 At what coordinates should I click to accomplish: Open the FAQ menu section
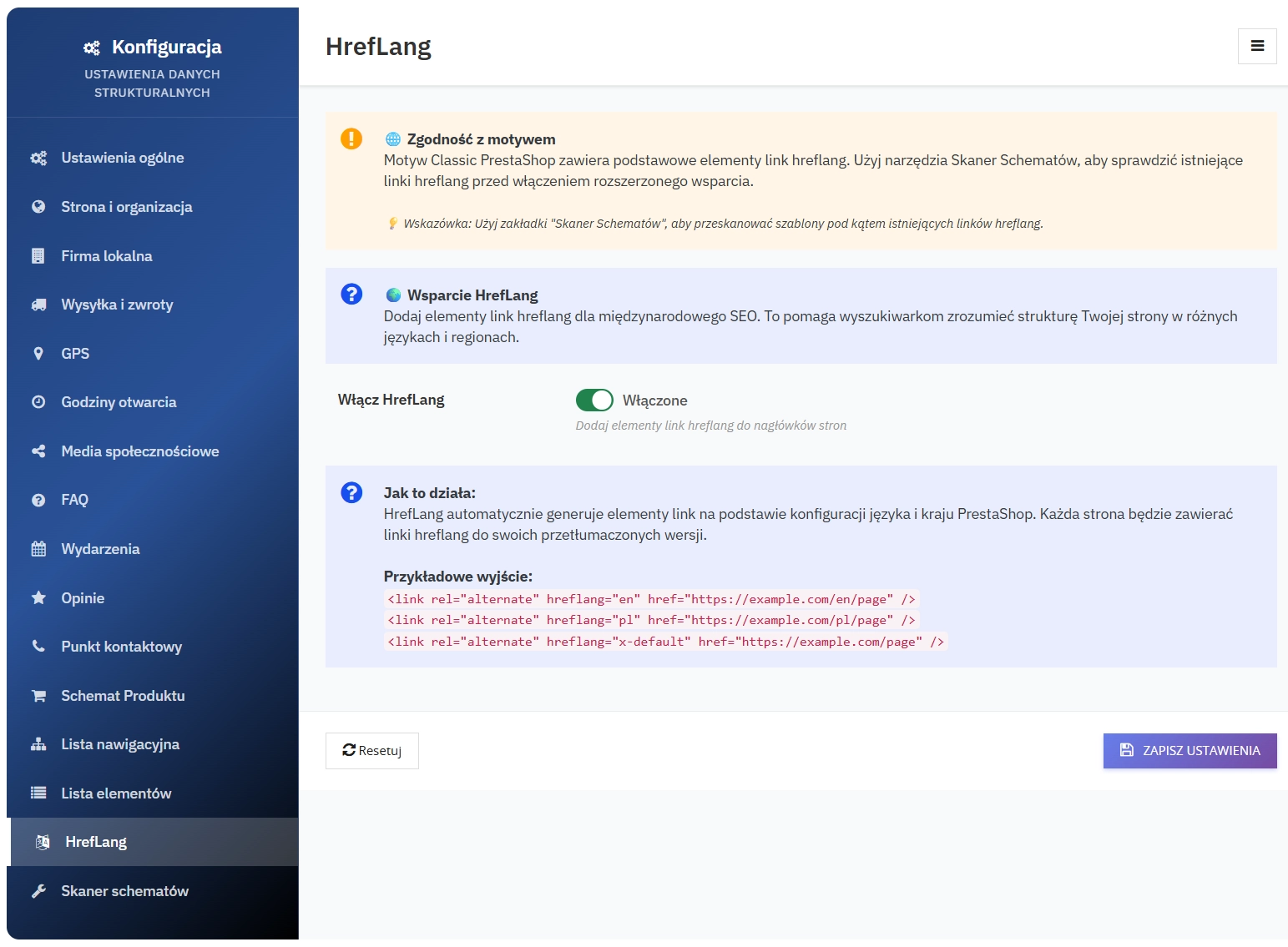point(74,500)
